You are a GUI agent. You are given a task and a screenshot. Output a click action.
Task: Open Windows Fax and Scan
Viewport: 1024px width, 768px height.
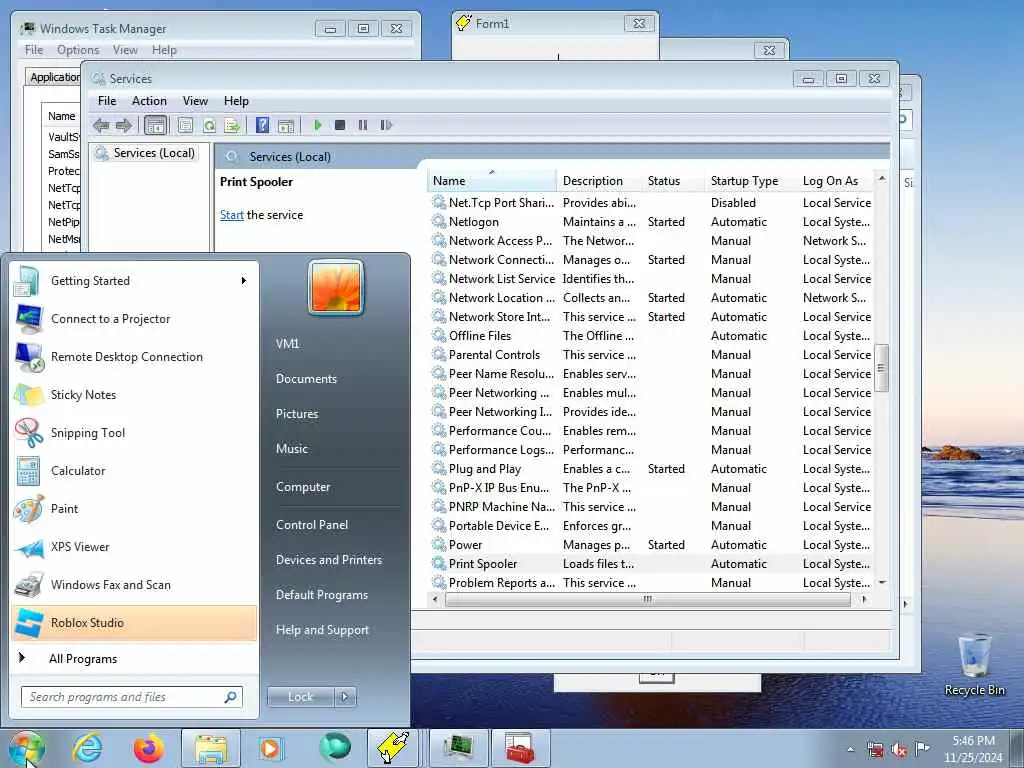click(135, 585)
